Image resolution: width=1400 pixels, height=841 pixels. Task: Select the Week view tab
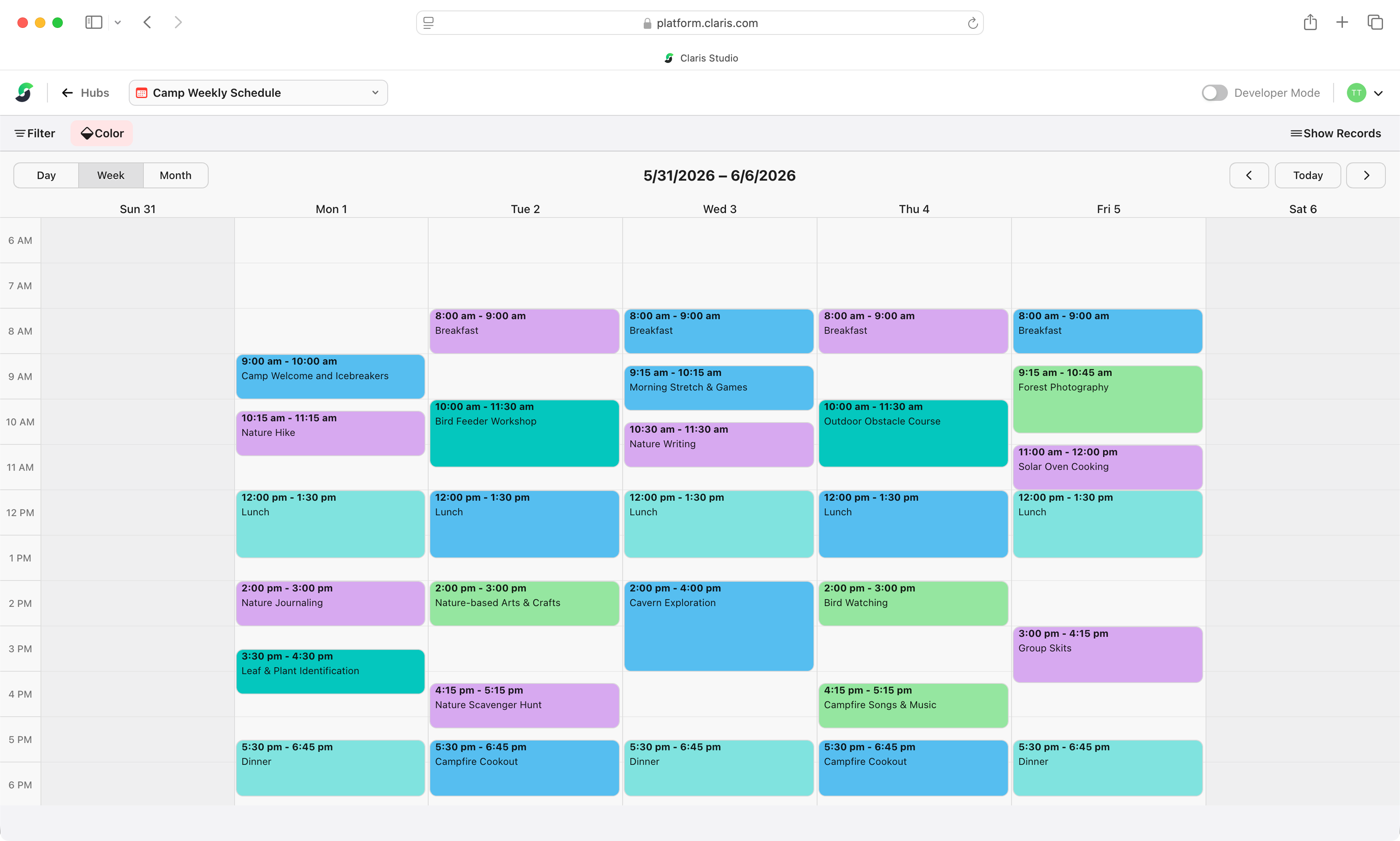pyautogui.click(x=110, y=176)
